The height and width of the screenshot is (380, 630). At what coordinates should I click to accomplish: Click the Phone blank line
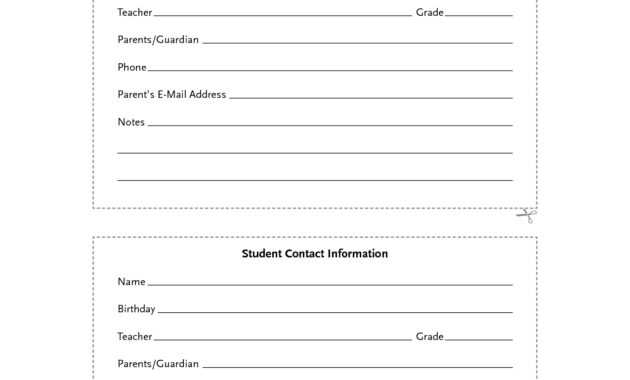(330, 70)
